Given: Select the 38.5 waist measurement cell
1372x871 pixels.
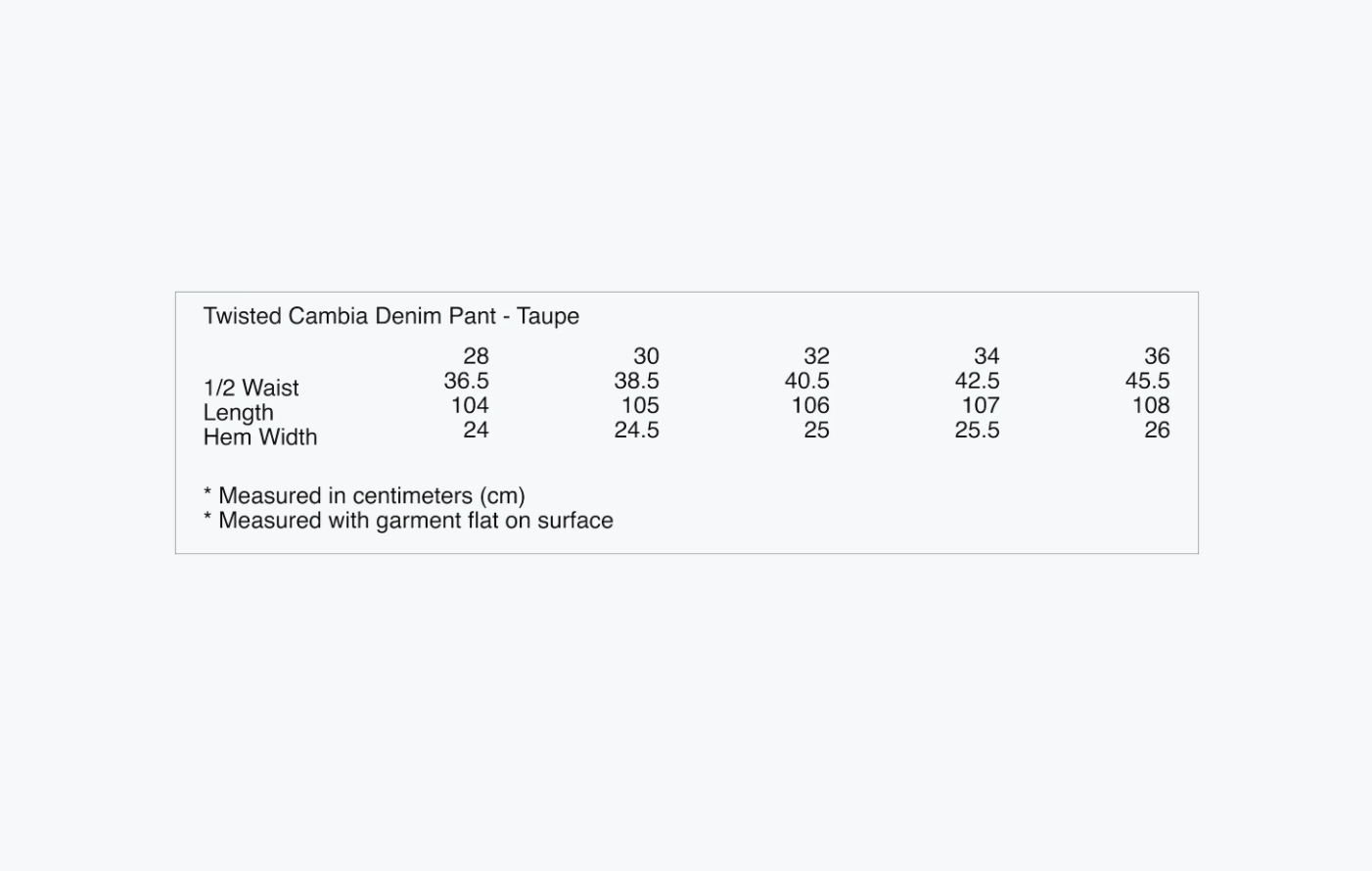Looking at the screenshot, I should (x=636, y=381).
